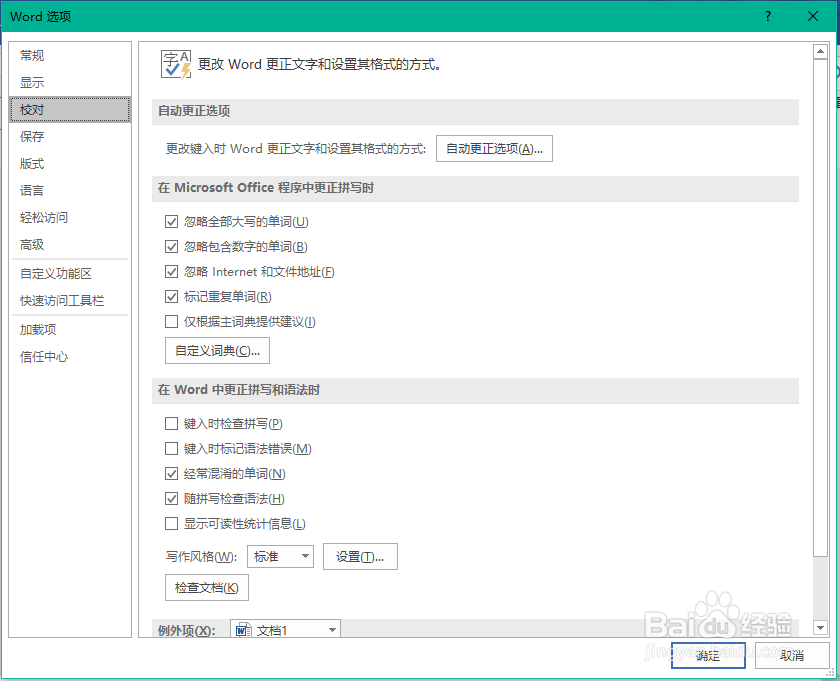Open 语言 settings page
The width and height of the screenshot is (840, 681).
click(x=70, y=190)
